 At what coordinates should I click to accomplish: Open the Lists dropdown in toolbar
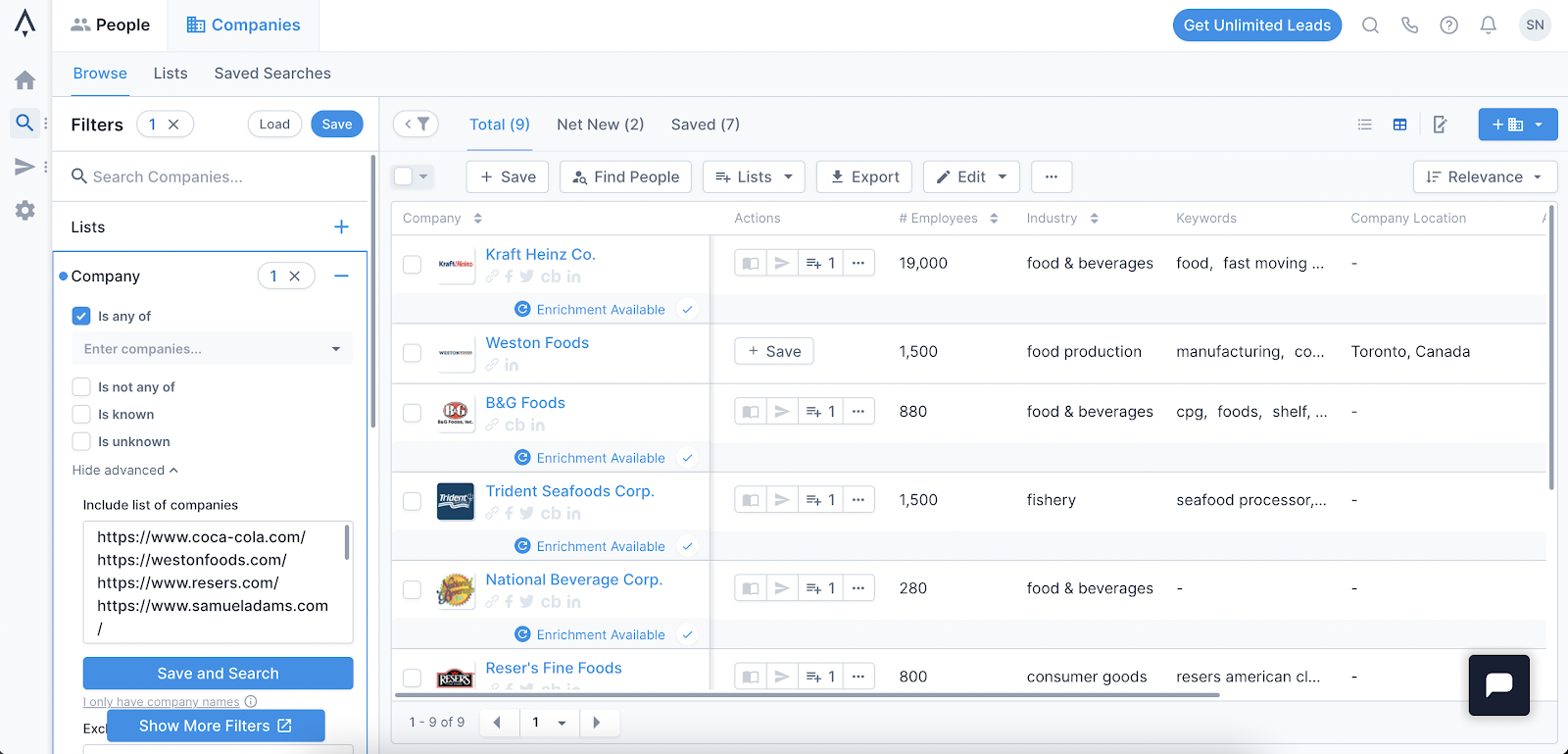point(754,177)
